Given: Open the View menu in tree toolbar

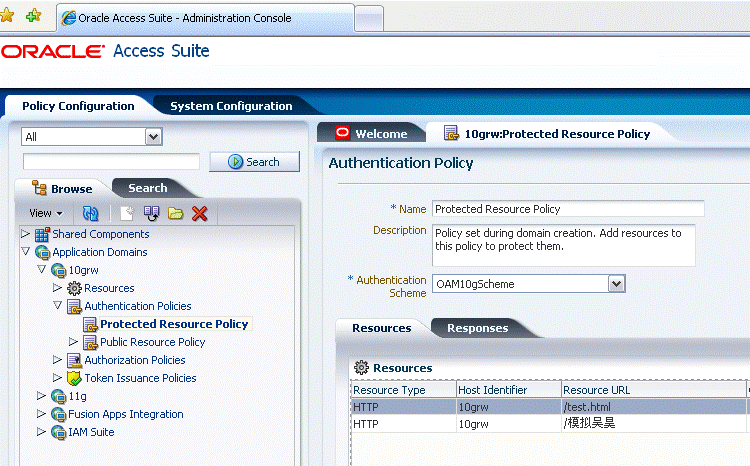Looking at the screenshot, I should (46, 213).
